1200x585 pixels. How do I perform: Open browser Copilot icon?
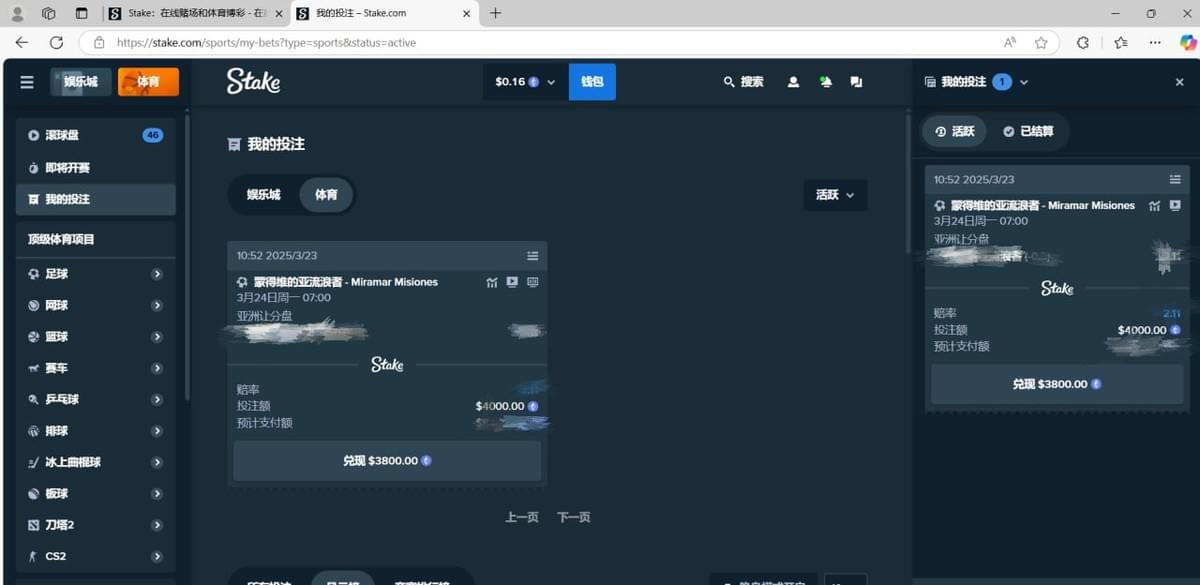pos(1187,43)
